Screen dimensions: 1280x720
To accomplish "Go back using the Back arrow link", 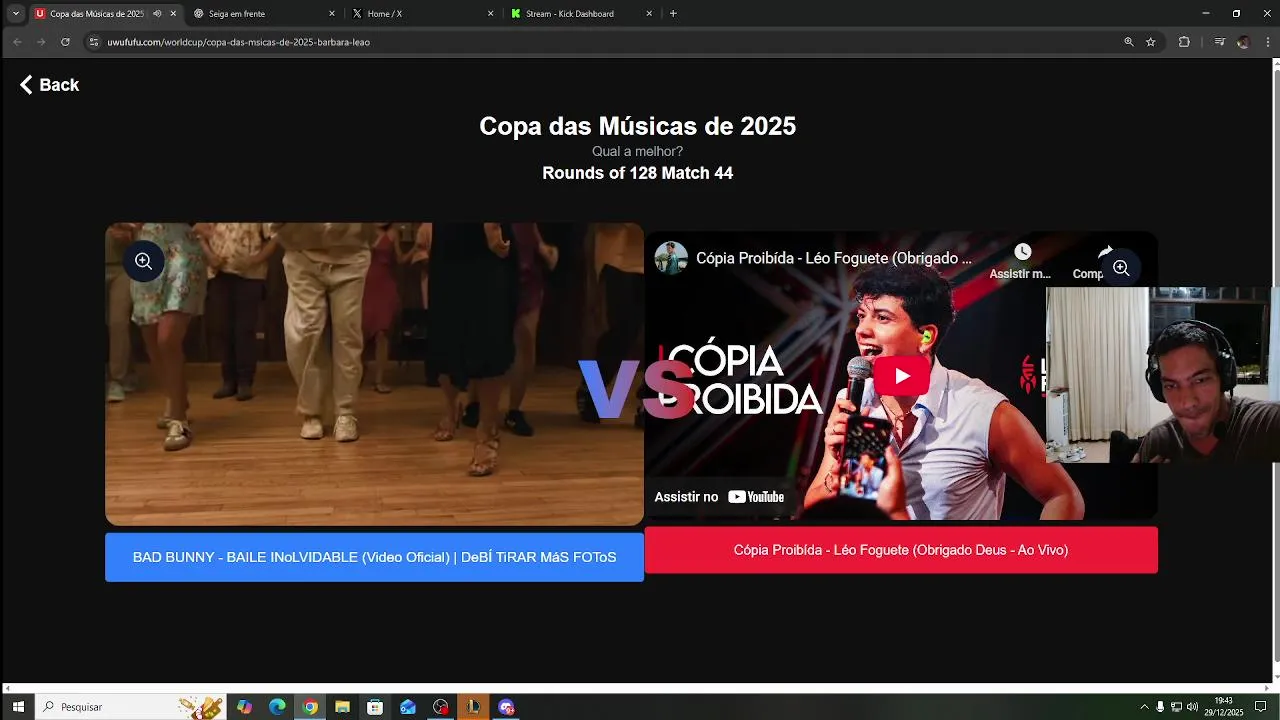I will pos(49,85).
